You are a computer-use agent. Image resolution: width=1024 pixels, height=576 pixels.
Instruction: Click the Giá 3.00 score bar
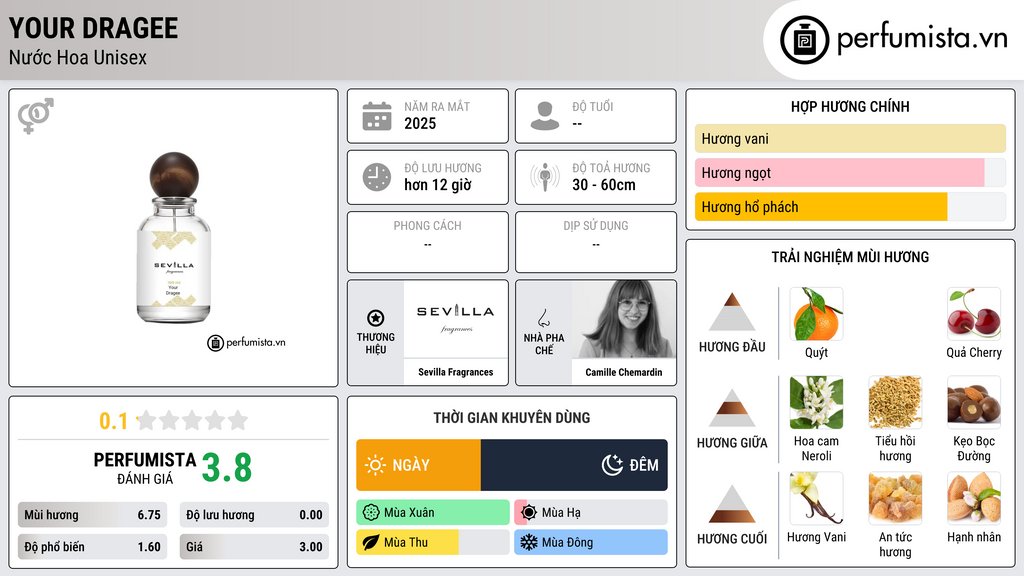pos(254,547)
